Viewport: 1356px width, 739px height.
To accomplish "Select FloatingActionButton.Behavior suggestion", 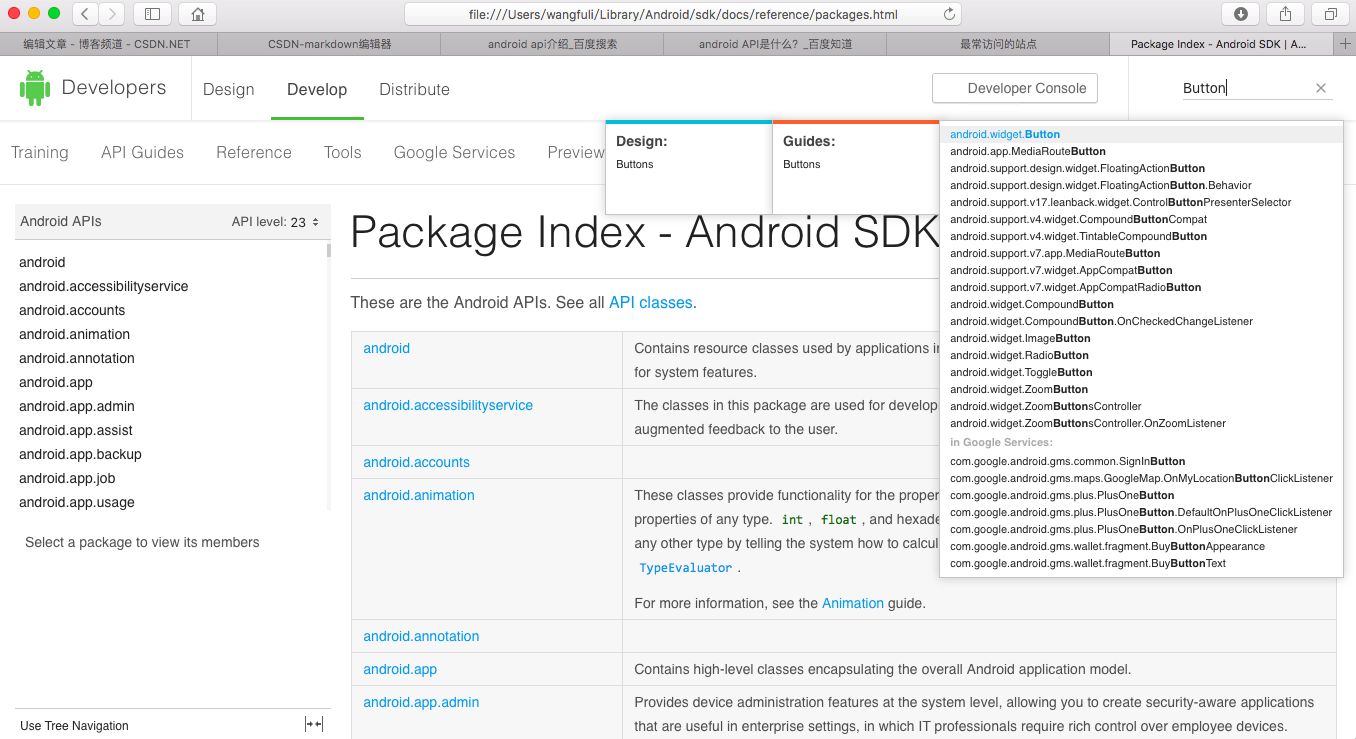I will tap(1141, 185).
